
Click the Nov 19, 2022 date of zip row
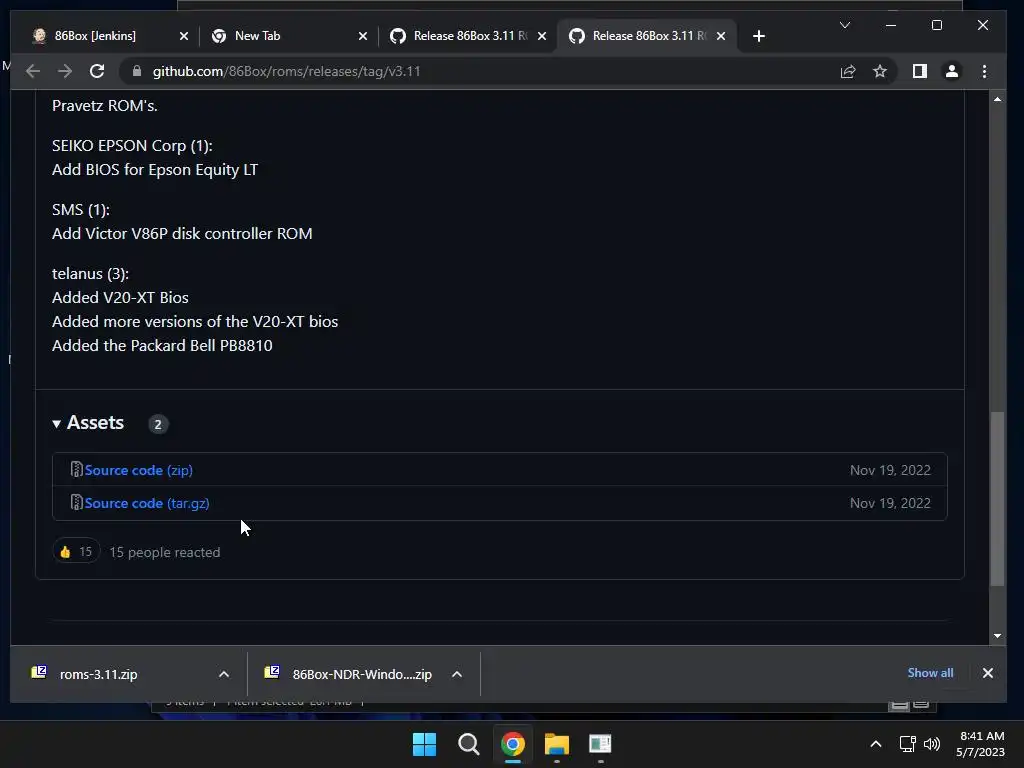pos(890,470)
